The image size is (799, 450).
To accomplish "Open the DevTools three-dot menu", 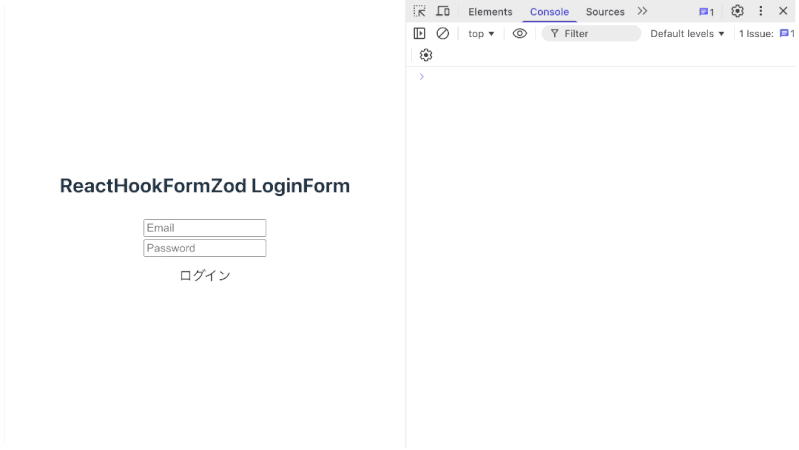I will coord(761,11).
